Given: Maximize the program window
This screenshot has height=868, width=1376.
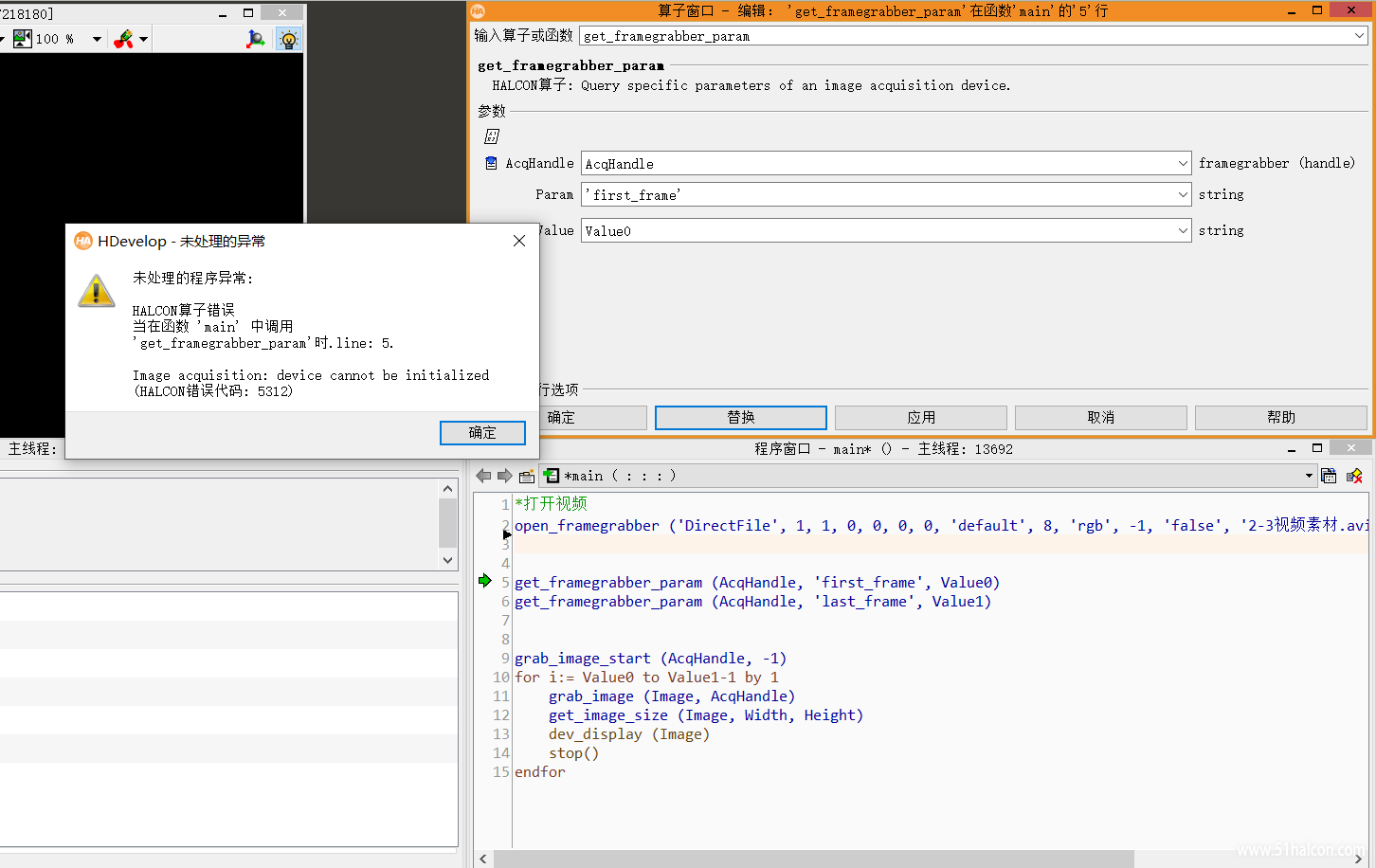Looking at the screenshot, I should tap(1317, 448).
